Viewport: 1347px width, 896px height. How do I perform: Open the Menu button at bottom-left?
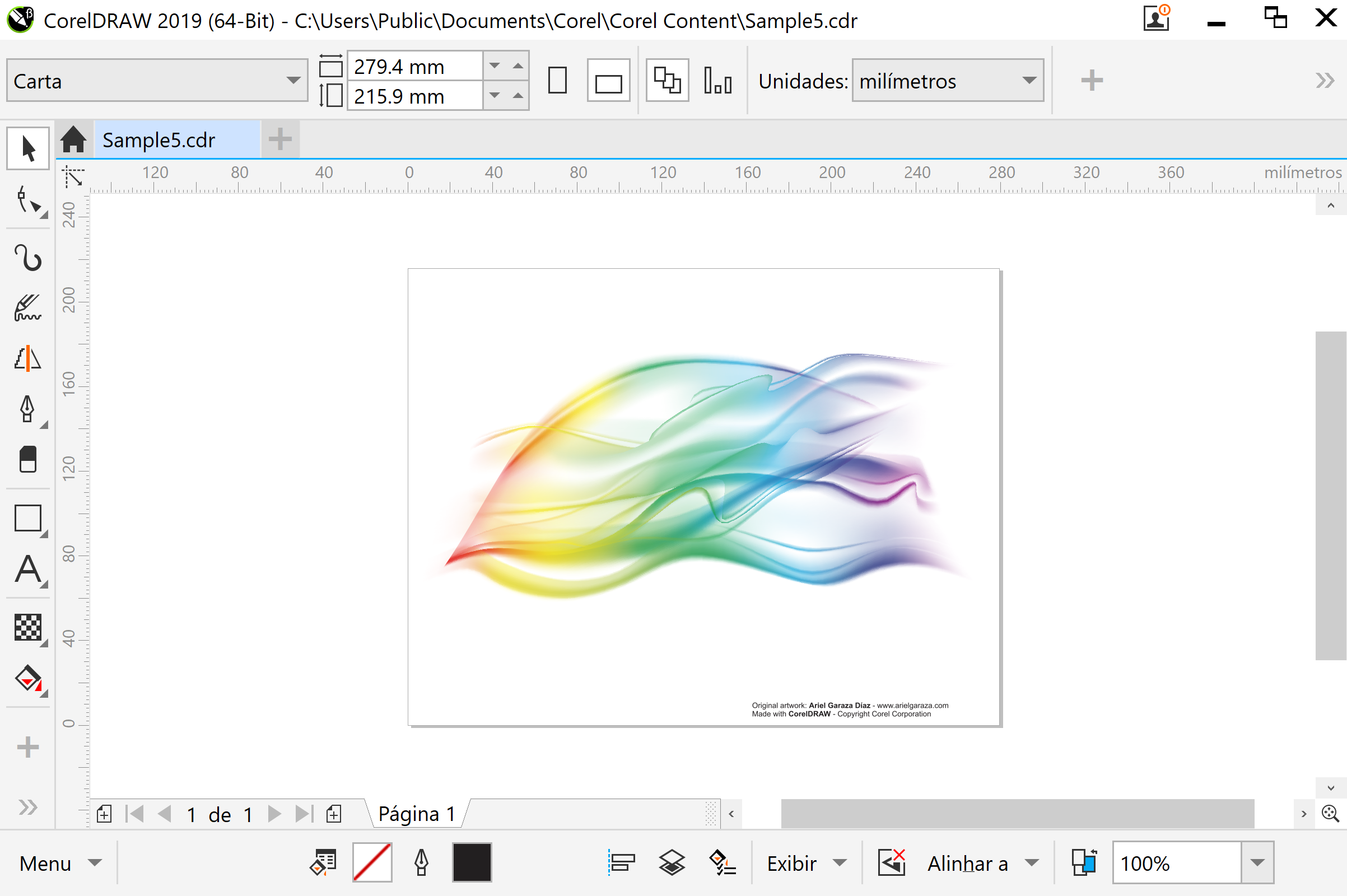pyautogui.click(x=59, y=863)
